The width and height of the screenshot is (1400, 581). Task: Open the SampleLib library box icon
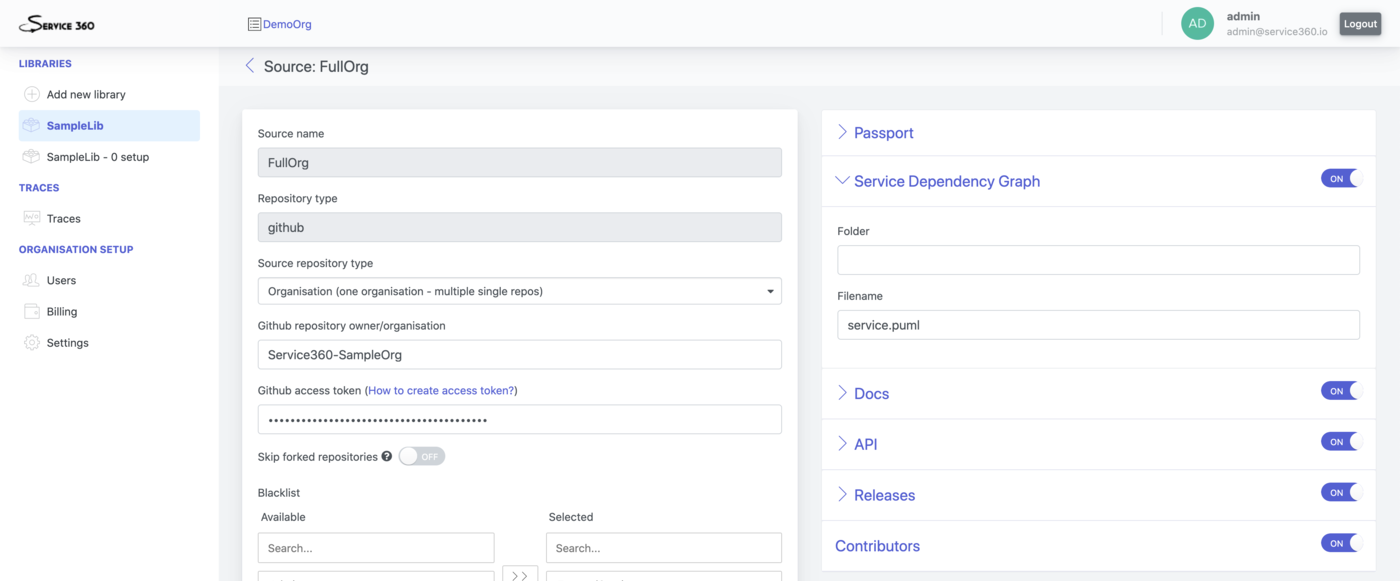[x=31, y=126]
